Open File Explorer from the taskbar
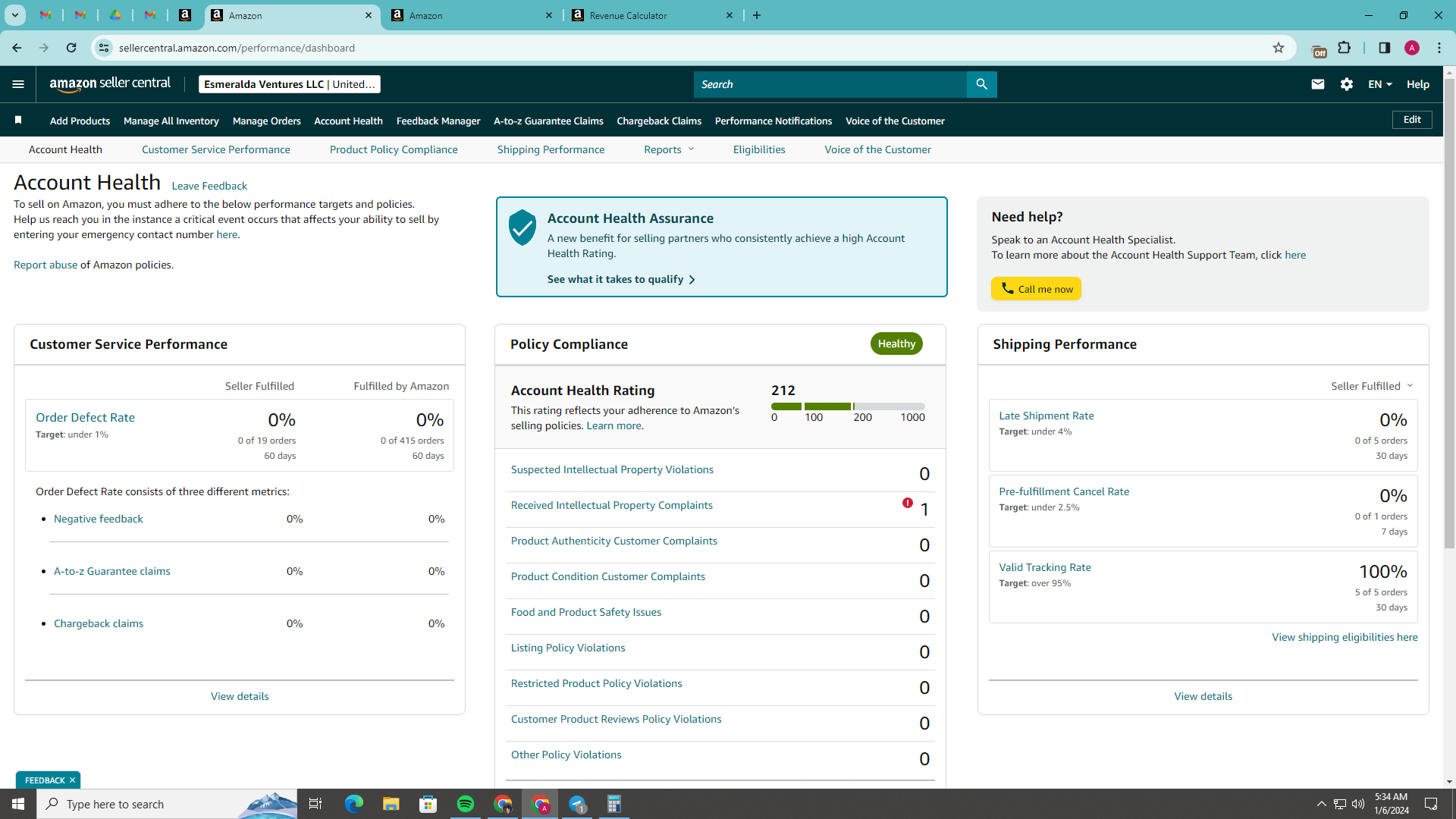Image resolution: width=1456 pixels, height=819 pixels. click(391, 804)
